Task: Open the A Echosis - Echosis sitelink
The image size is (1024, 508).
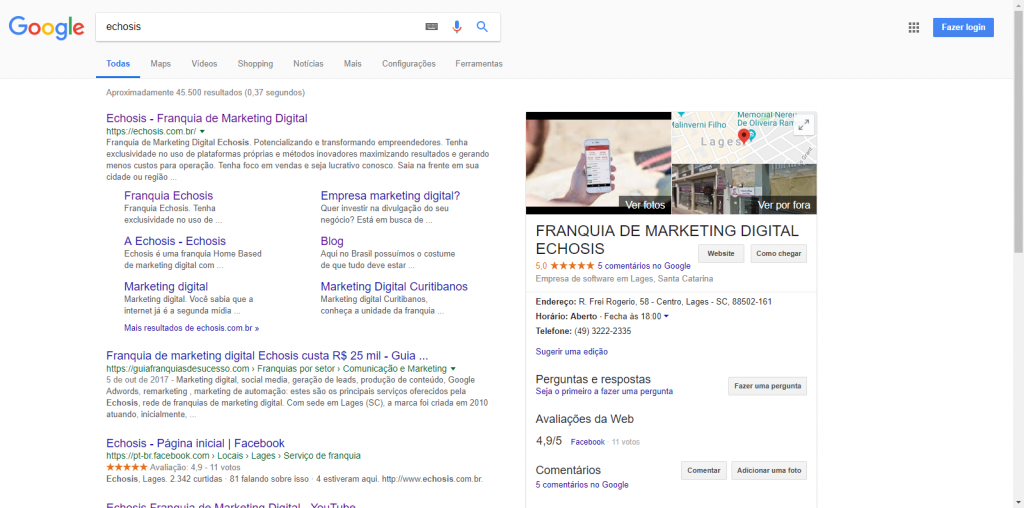Action: point(175,241)
